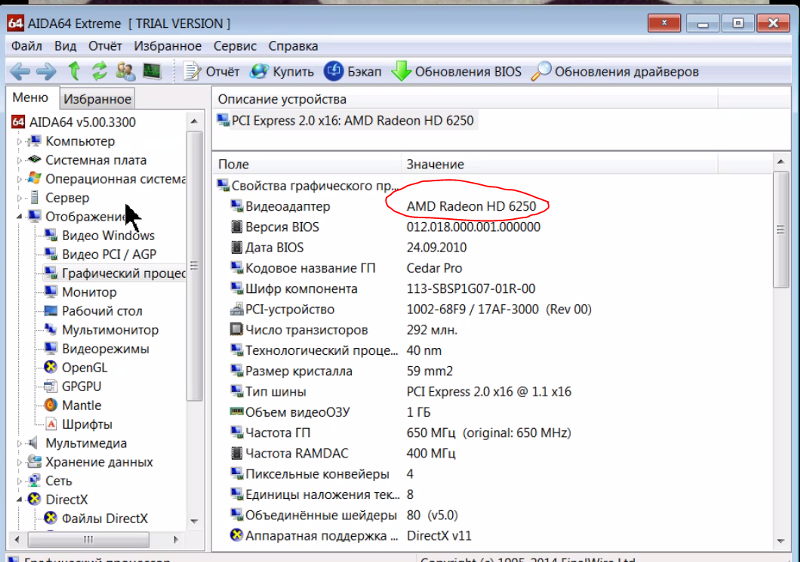Select PCI Express 2.0 x16 device entry
The image size is (800, 562).
click(x=346, y=121)
